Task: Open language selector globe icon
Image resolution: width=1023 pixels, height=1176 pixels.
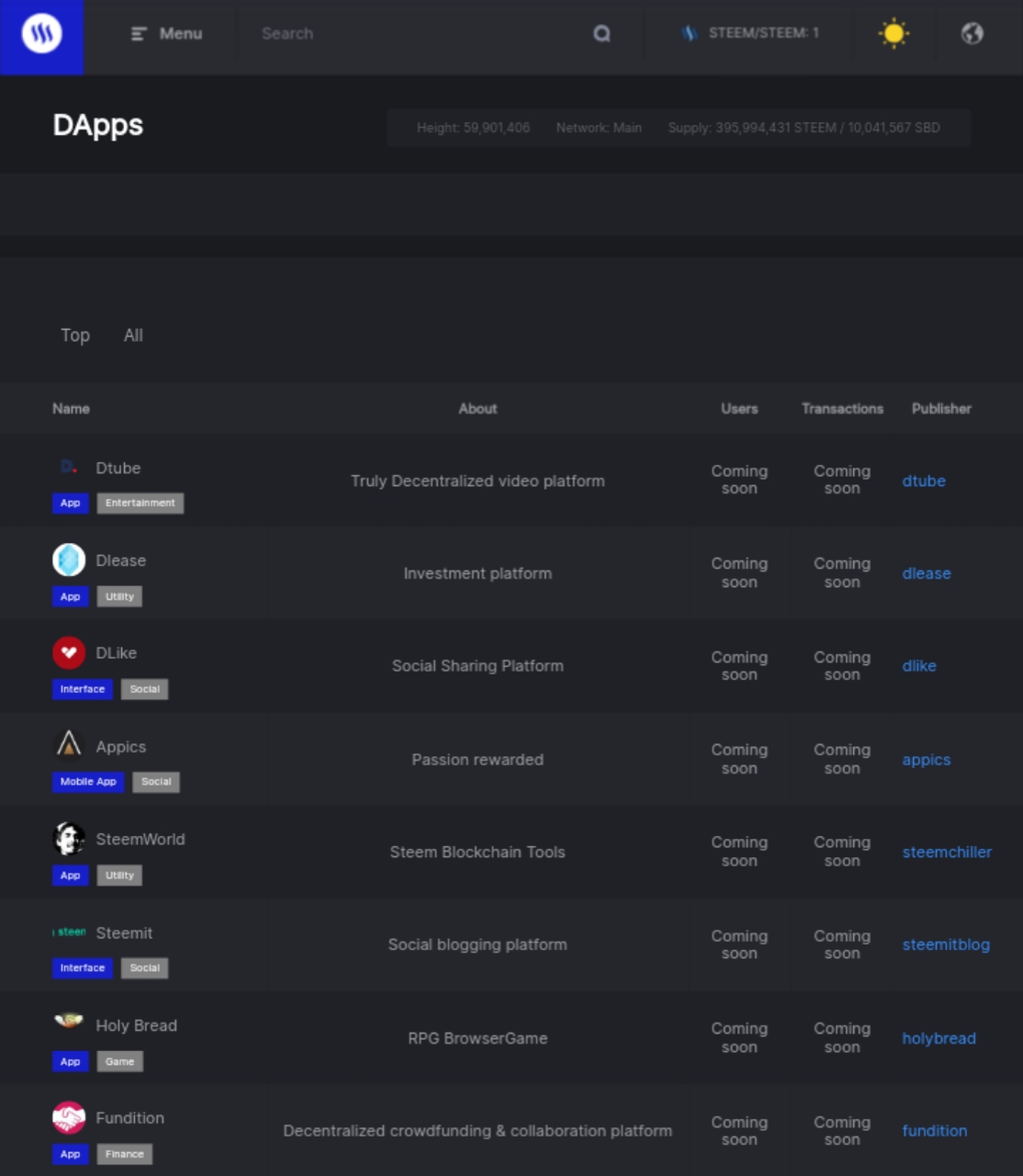Action: pos(972,34)
